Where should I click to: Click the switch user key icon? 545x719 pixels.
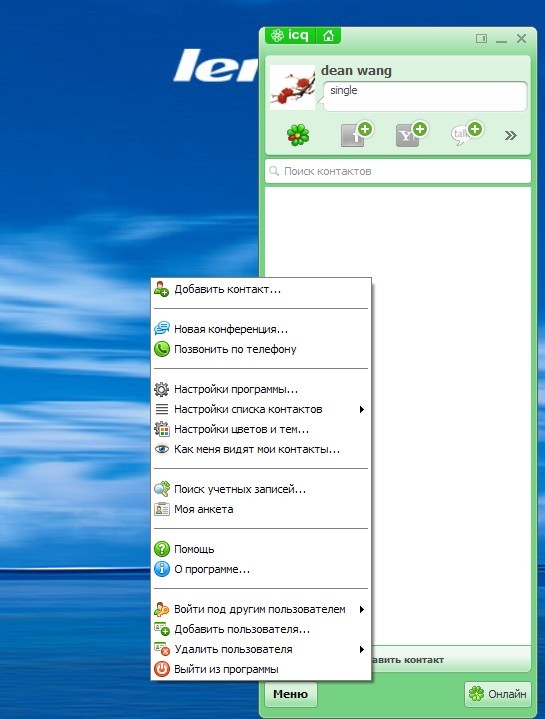click(x=161, y=609)
